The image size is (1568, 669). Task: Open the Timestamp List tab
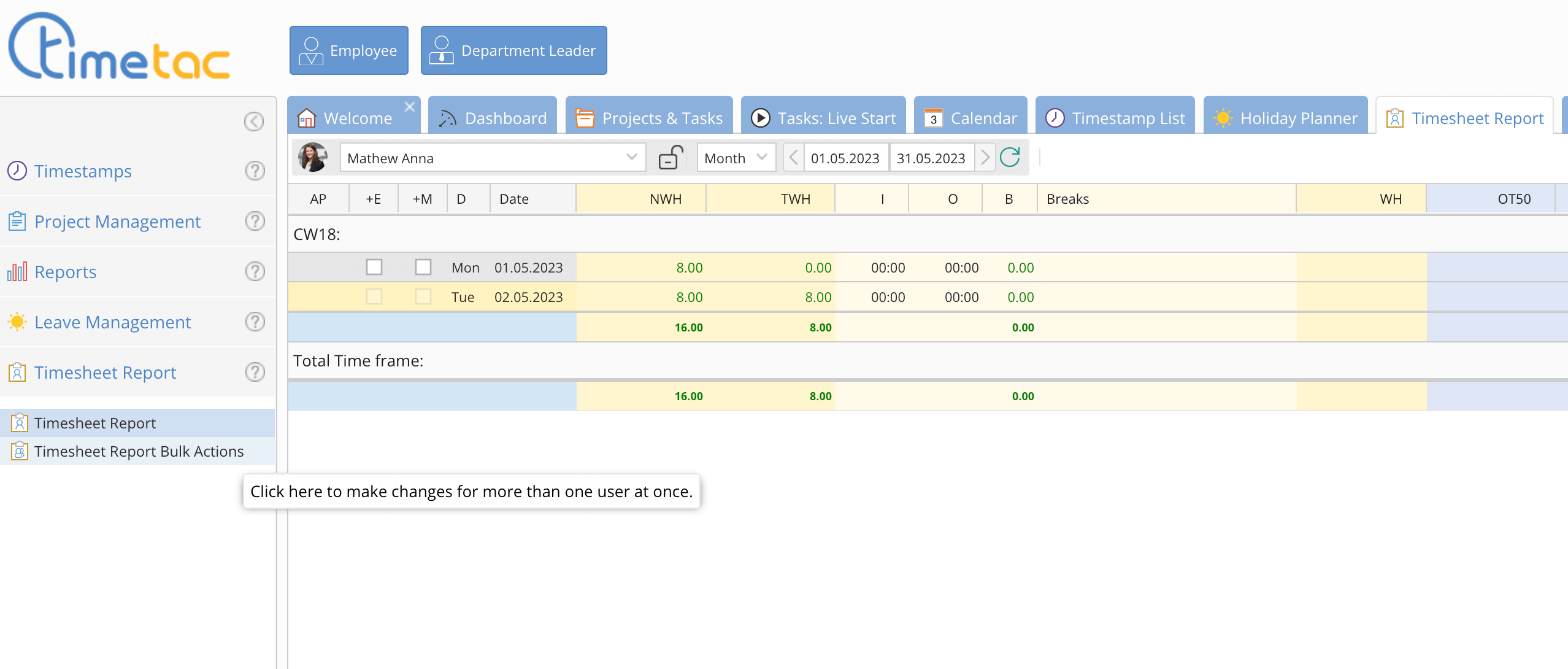tap(1115, 118)
